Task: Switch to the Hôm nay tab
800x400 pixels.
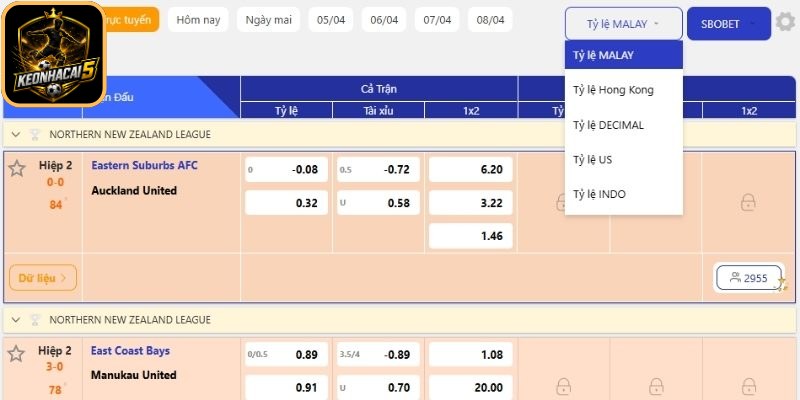Action: coord(198,20)
